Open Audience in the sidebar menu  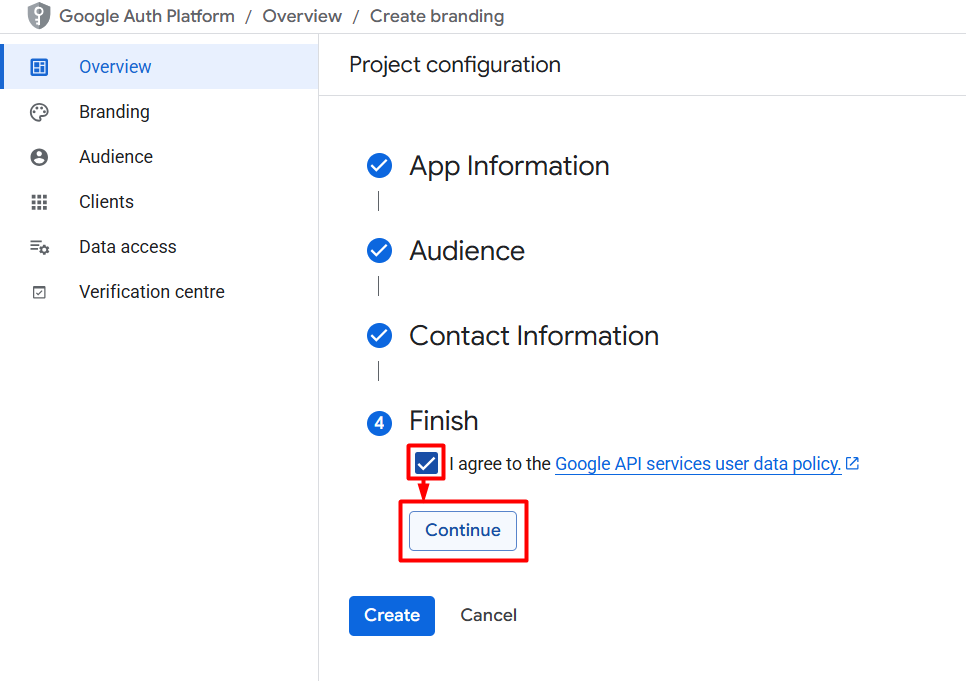pos(160,157)
